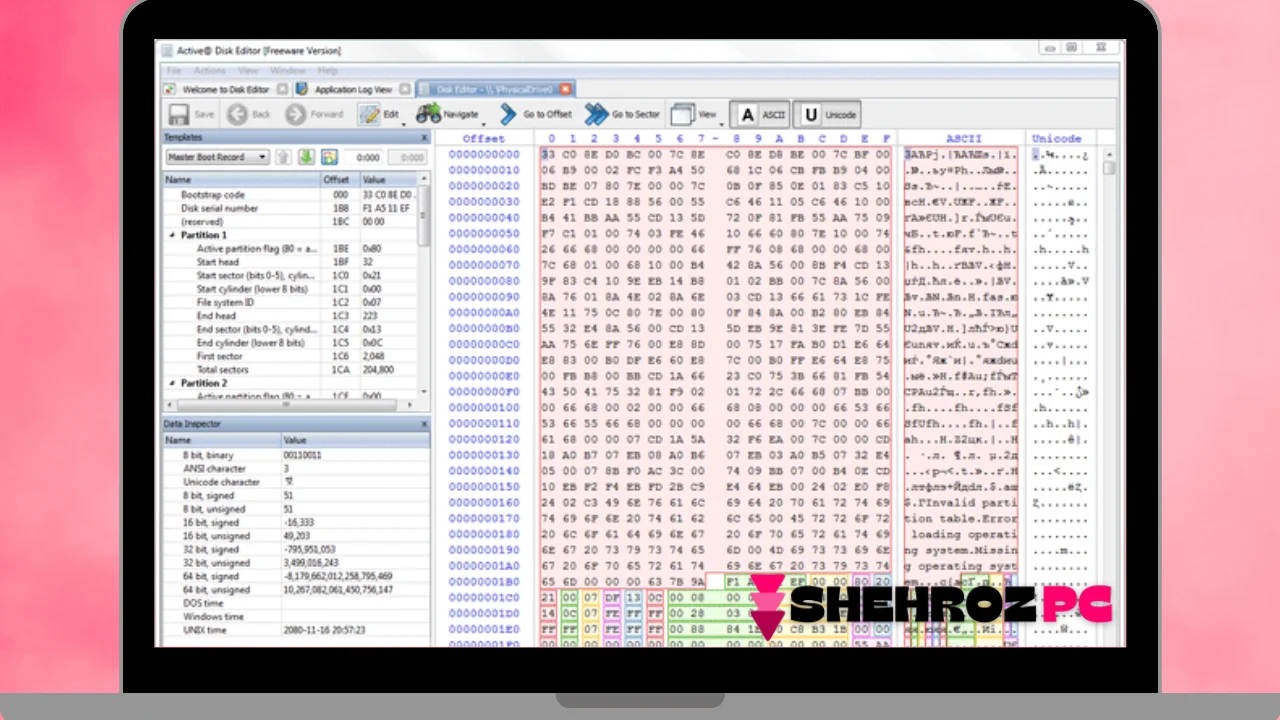Click the green down-arrow template button
Viewport: 1280px width, 720px height.
pos(306,157)
